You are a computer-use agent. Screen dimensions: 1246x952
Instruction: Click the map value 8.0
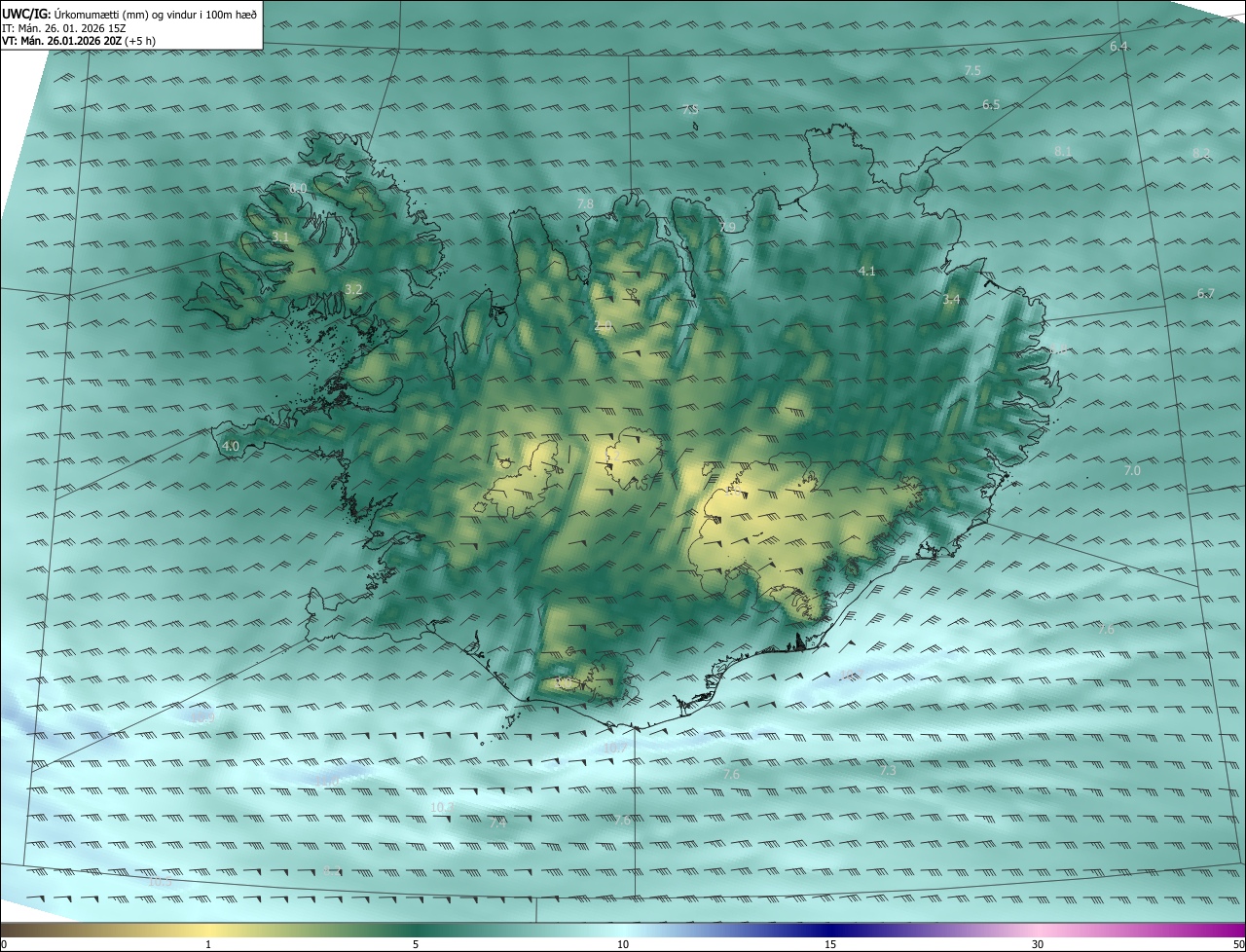[x=299, y=187]
